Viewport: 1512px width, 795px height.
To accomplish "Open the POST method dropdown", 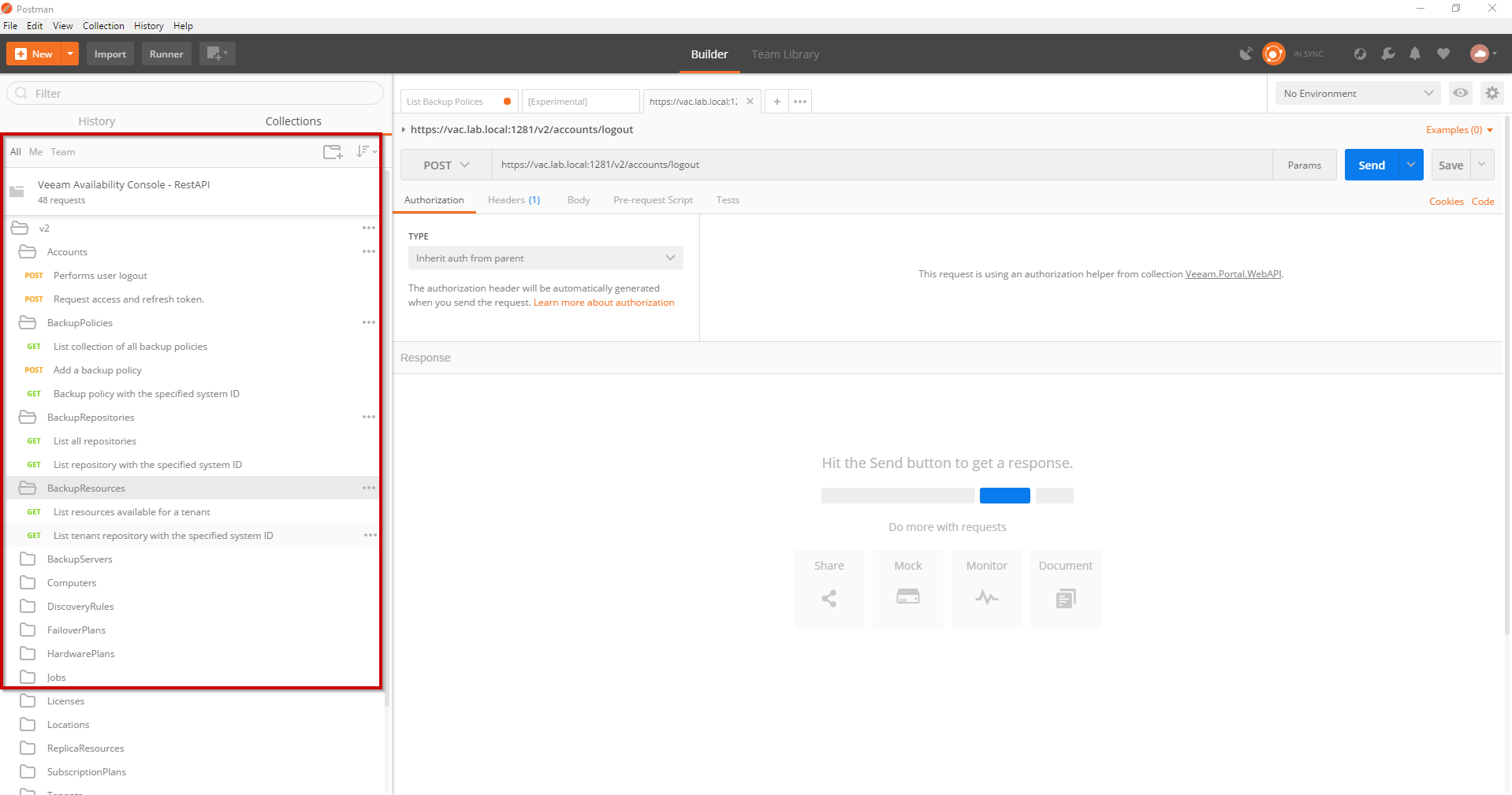I will (x=446, y=165).
